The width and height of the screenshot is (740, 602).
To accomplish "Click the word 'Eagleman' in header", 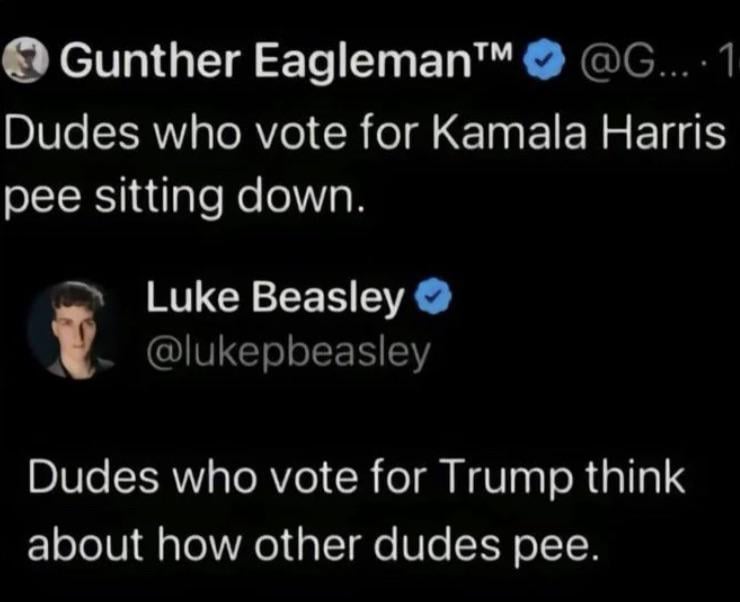I will point(363,62).
